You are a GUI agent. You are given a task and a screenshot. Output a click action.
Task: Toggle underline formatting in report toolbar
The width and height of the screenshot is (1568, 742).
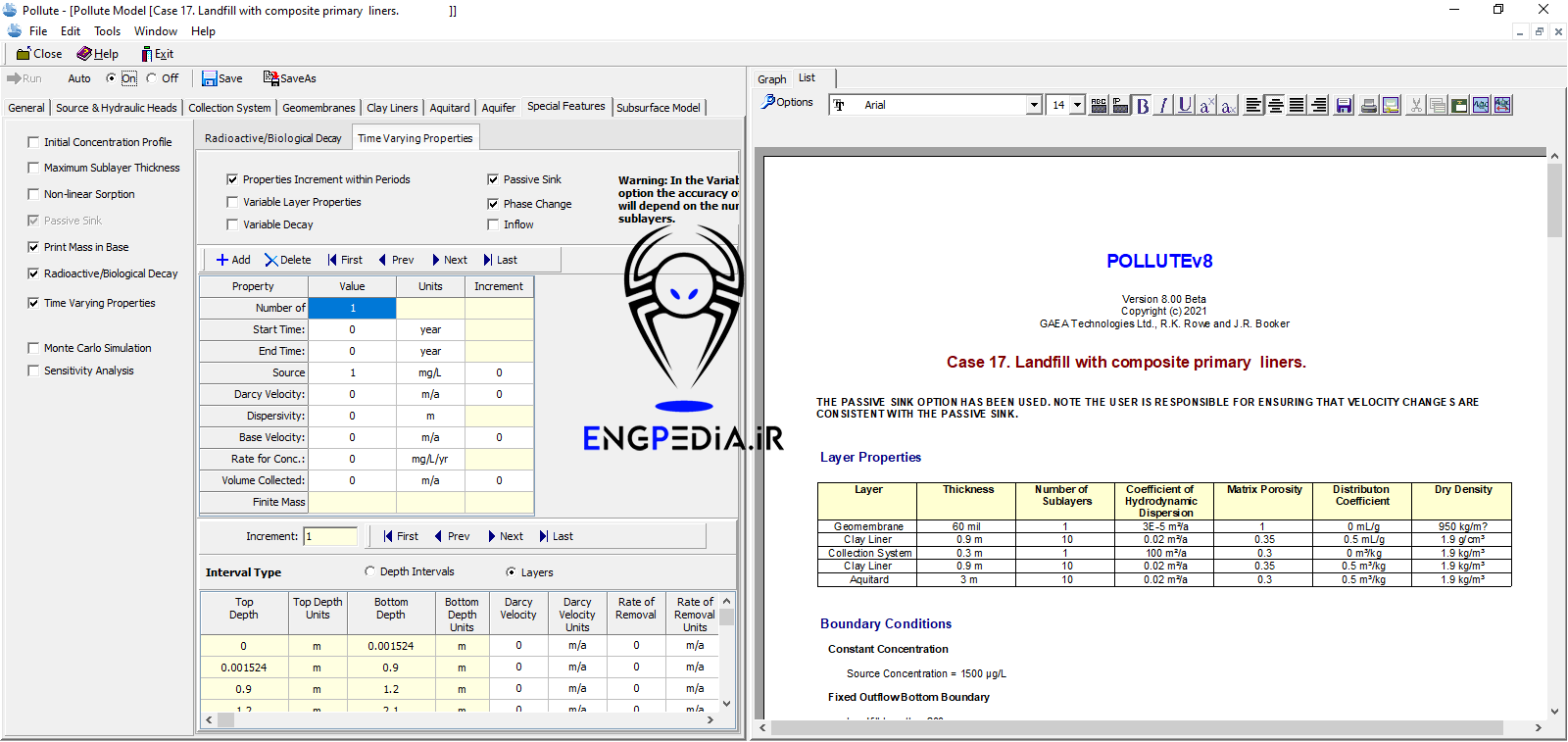click(x=1185, y=105)
